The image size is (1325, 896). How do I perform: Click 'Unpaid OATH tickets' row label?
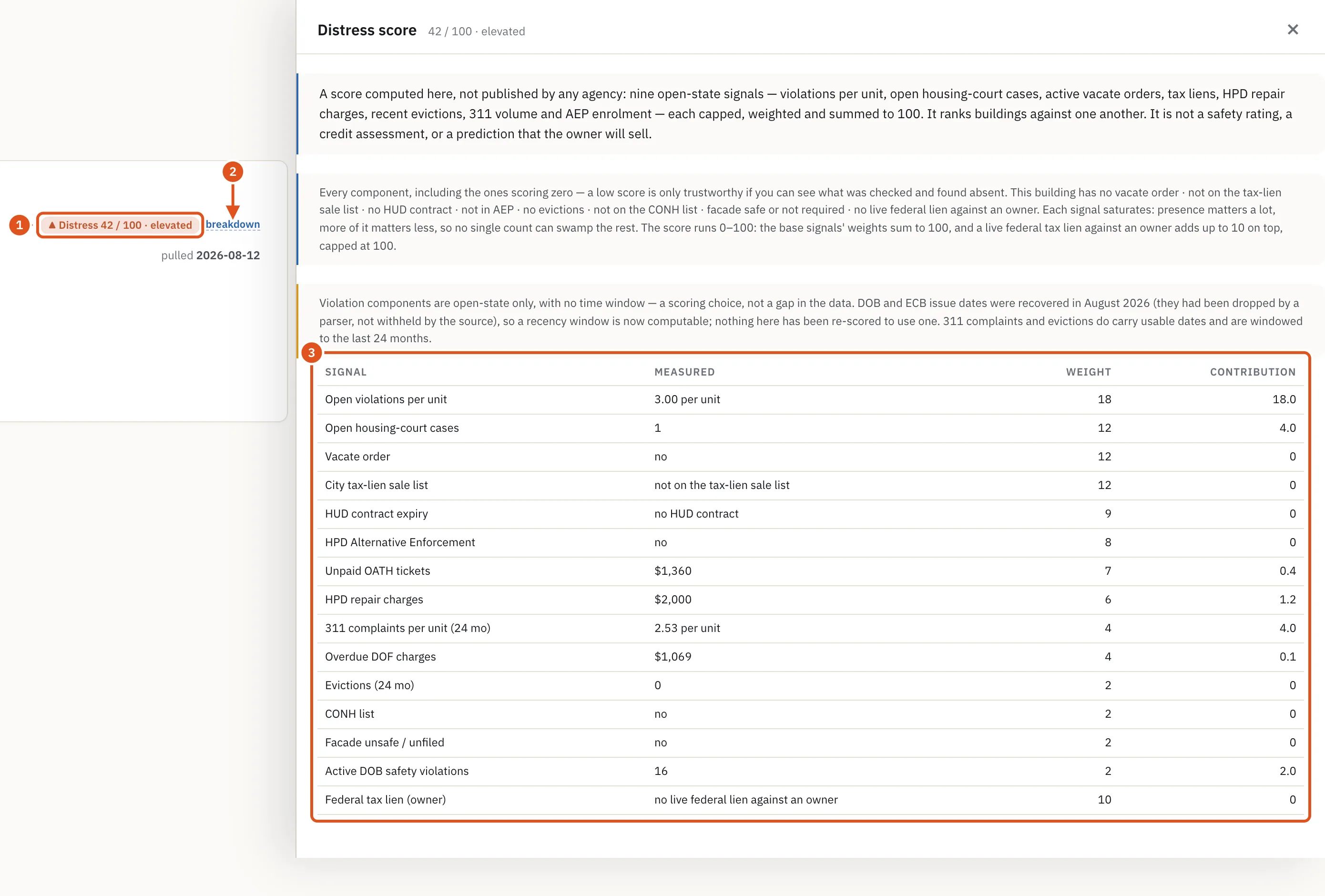point(377,570)
